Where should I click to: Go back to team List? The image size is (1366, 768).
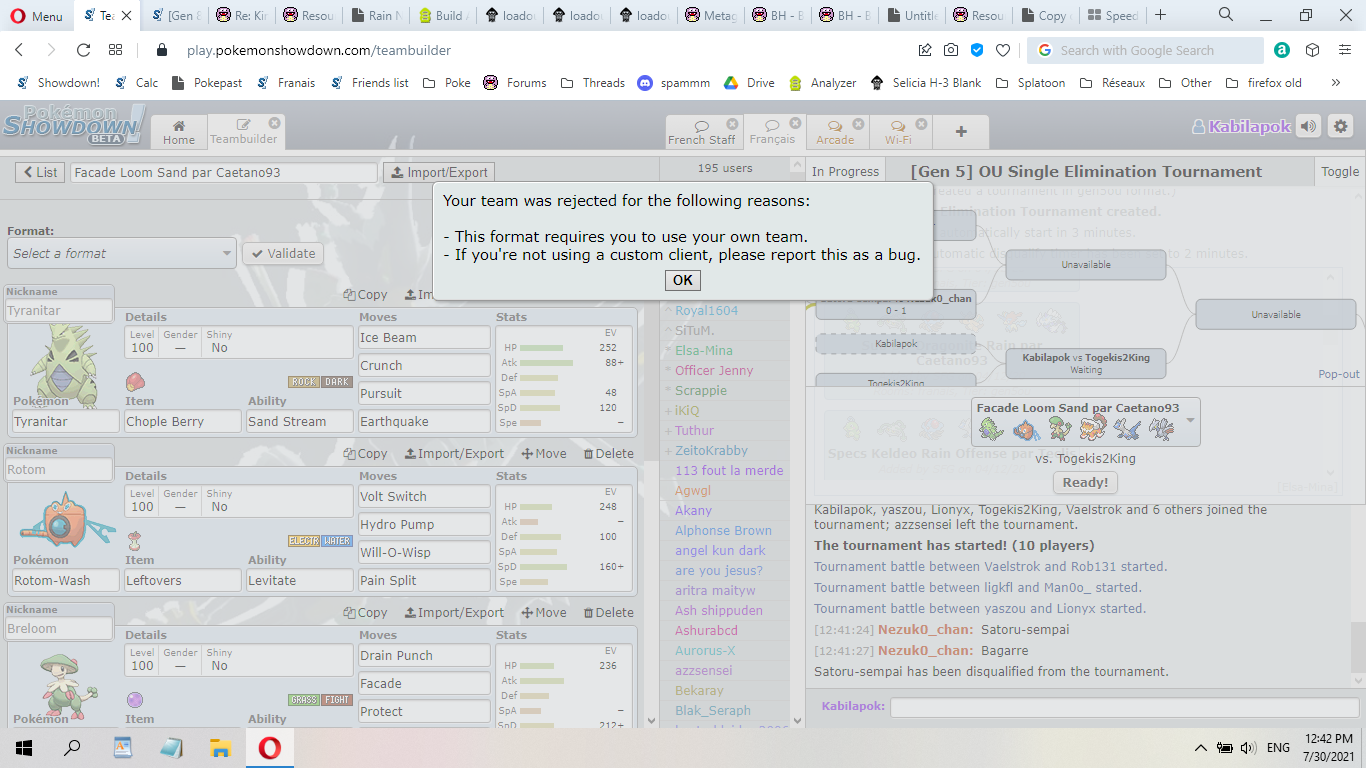40,172
